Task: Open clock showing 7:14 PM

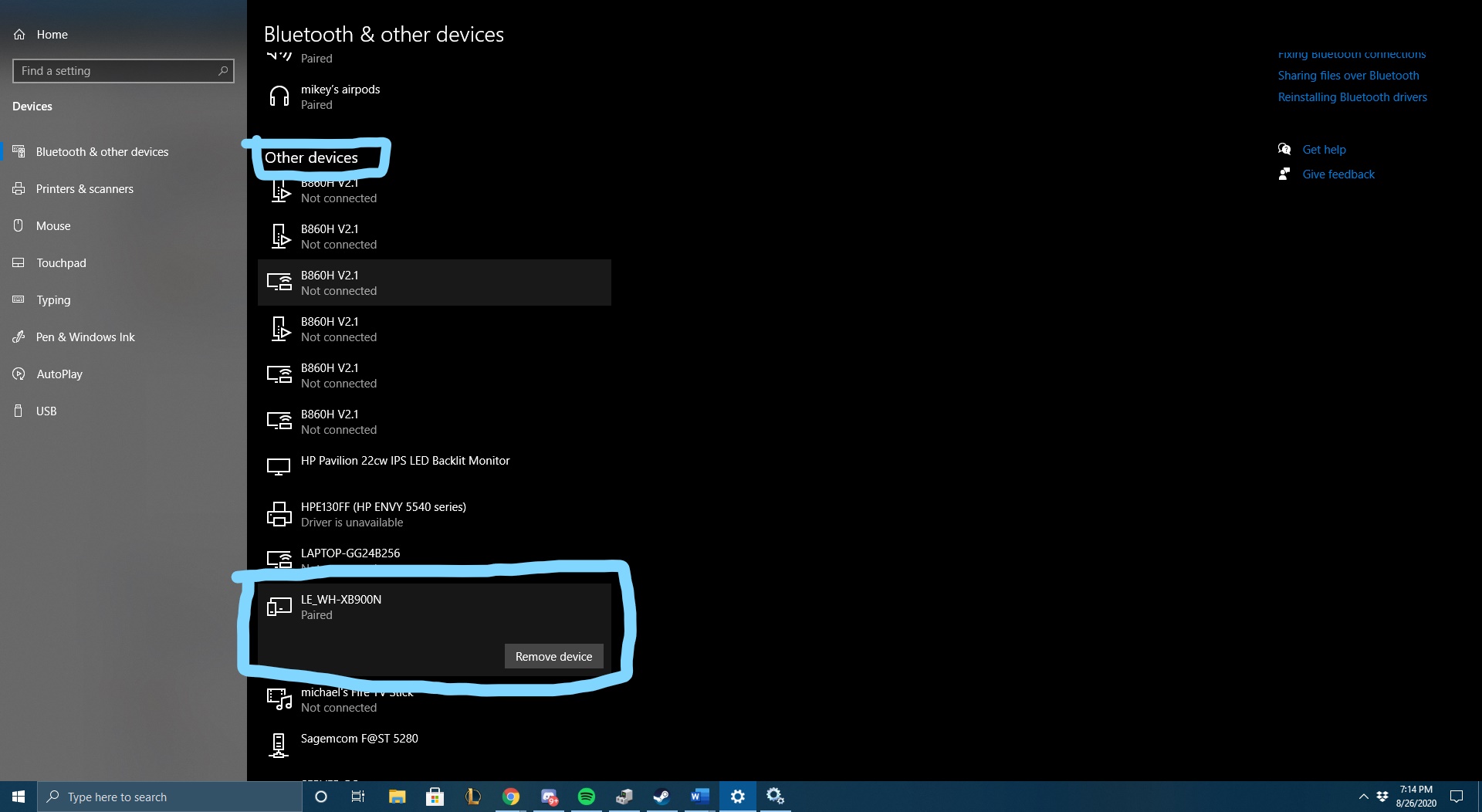Action: pos(1416,797)
